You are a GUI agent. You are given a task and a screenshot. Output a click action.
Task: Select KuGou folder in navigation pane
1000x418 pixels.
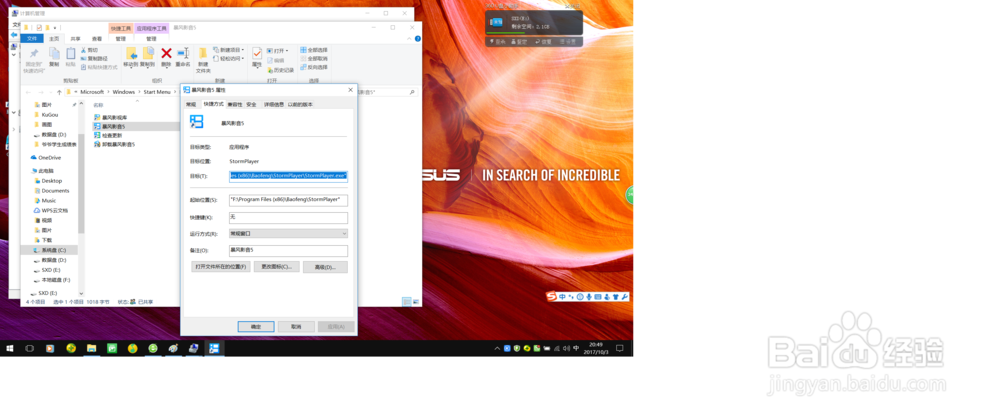click(x=45, y=115)
